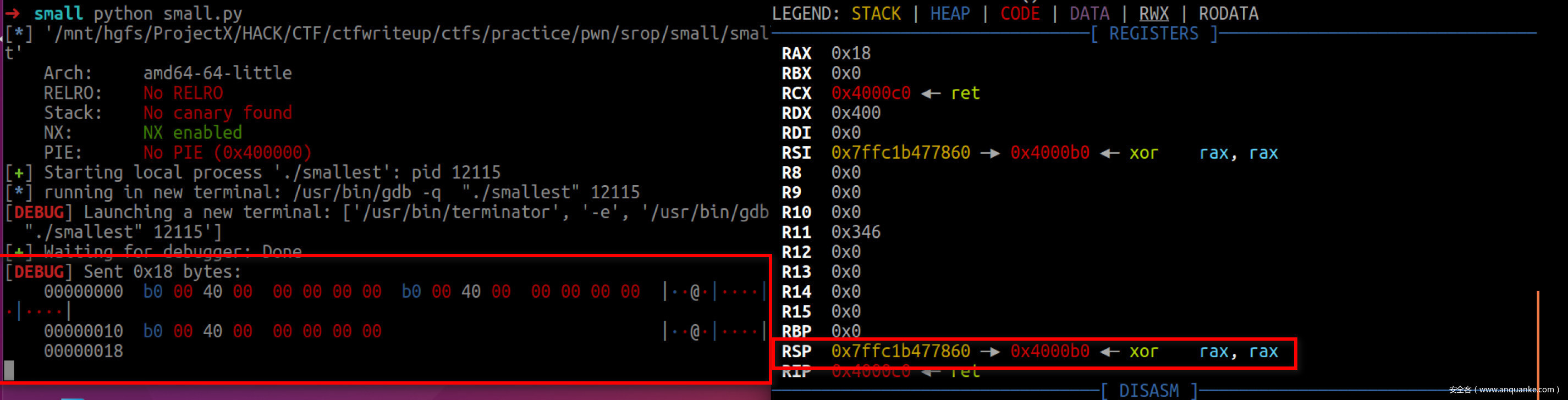
Task: Click the R10 register label
Action: click(x=796, y=212)
